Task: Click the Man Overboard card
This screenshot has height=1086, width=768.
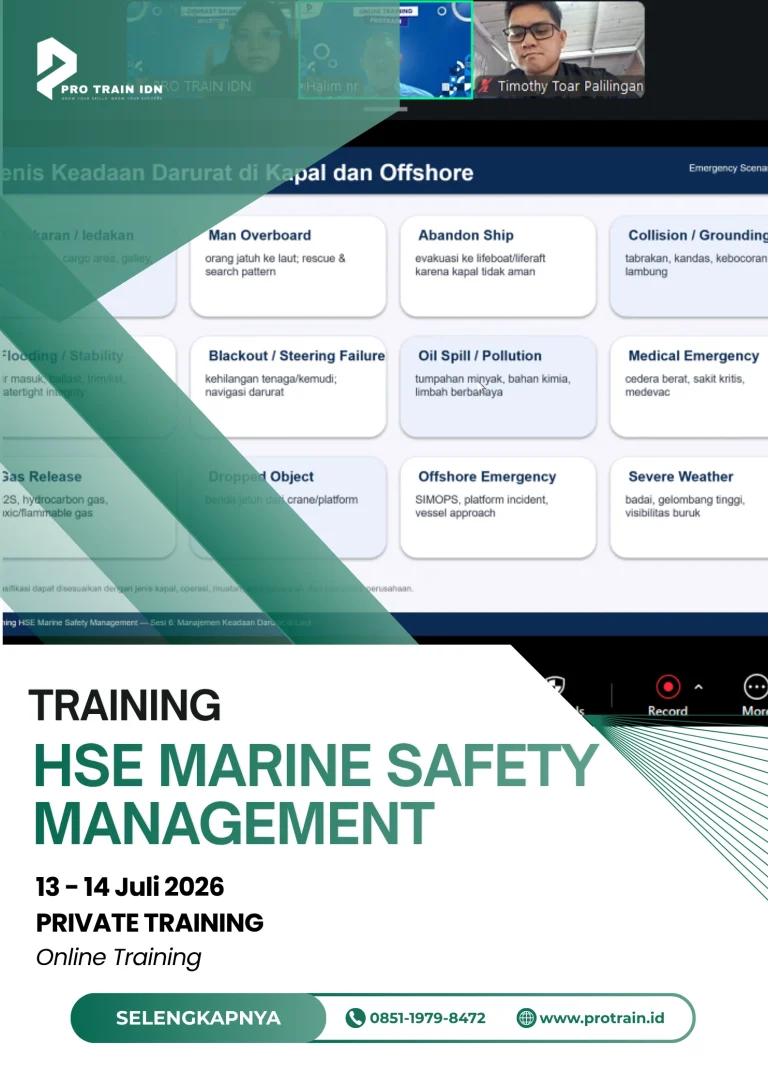Action: click(288, 266)
